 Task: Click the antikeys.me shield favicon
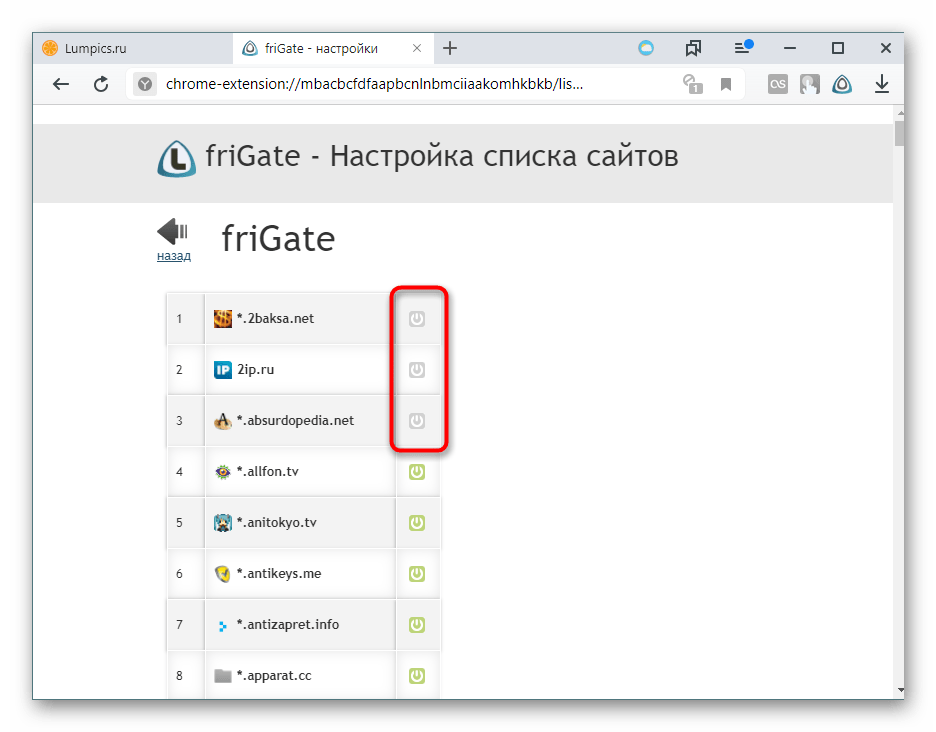click(x=223, y=574)
